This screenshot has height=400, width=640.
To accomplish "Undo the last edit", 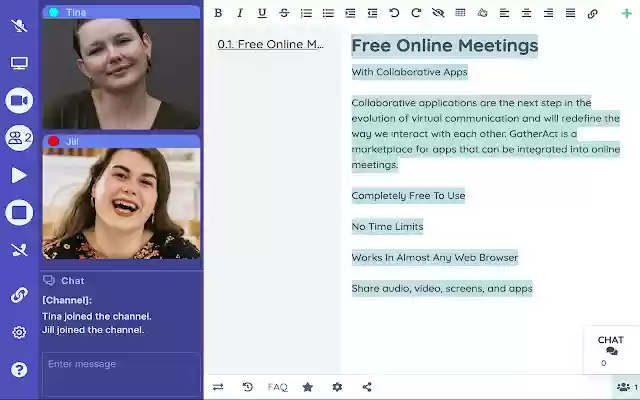I will (394, 13).
